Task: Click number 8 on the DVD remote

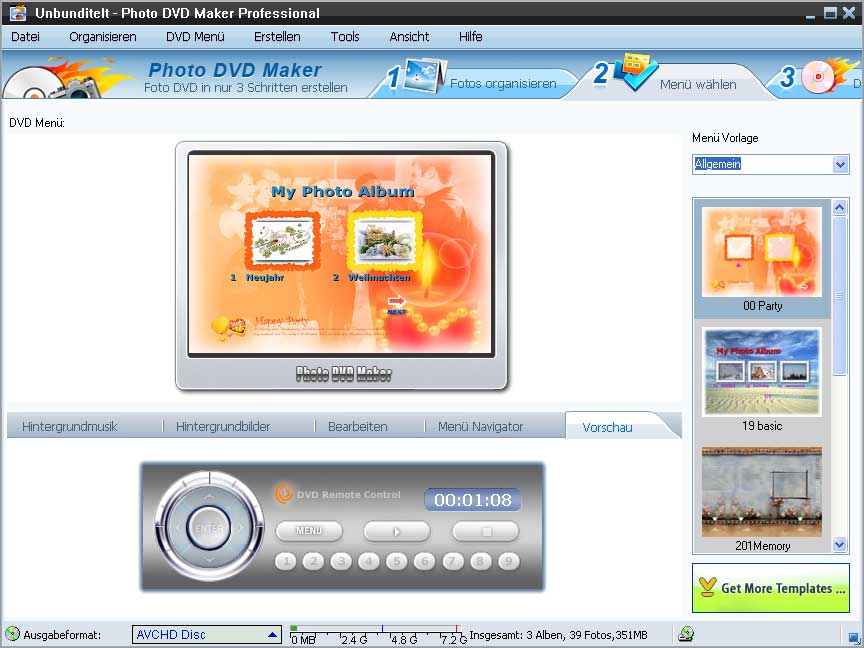Action: coord(480,561)
